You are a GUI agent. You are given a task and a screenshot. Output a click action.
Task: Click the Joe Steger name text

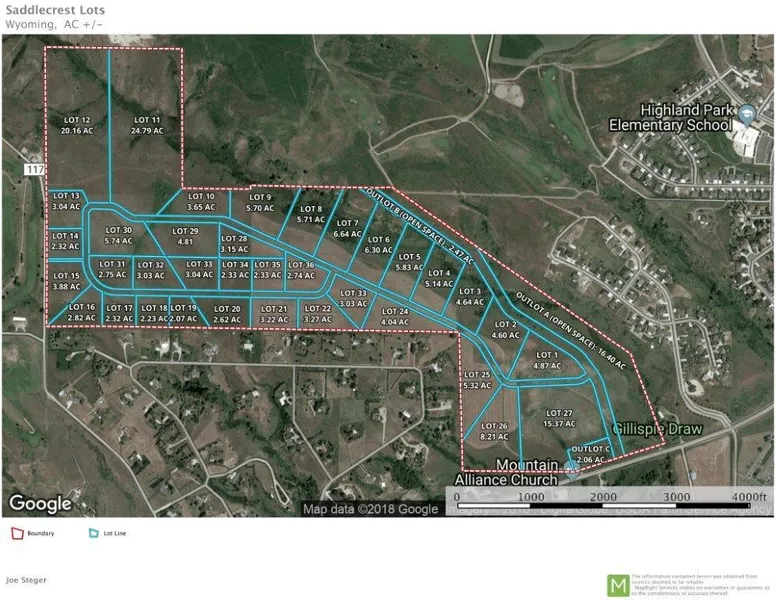click(x=26, y=580)
